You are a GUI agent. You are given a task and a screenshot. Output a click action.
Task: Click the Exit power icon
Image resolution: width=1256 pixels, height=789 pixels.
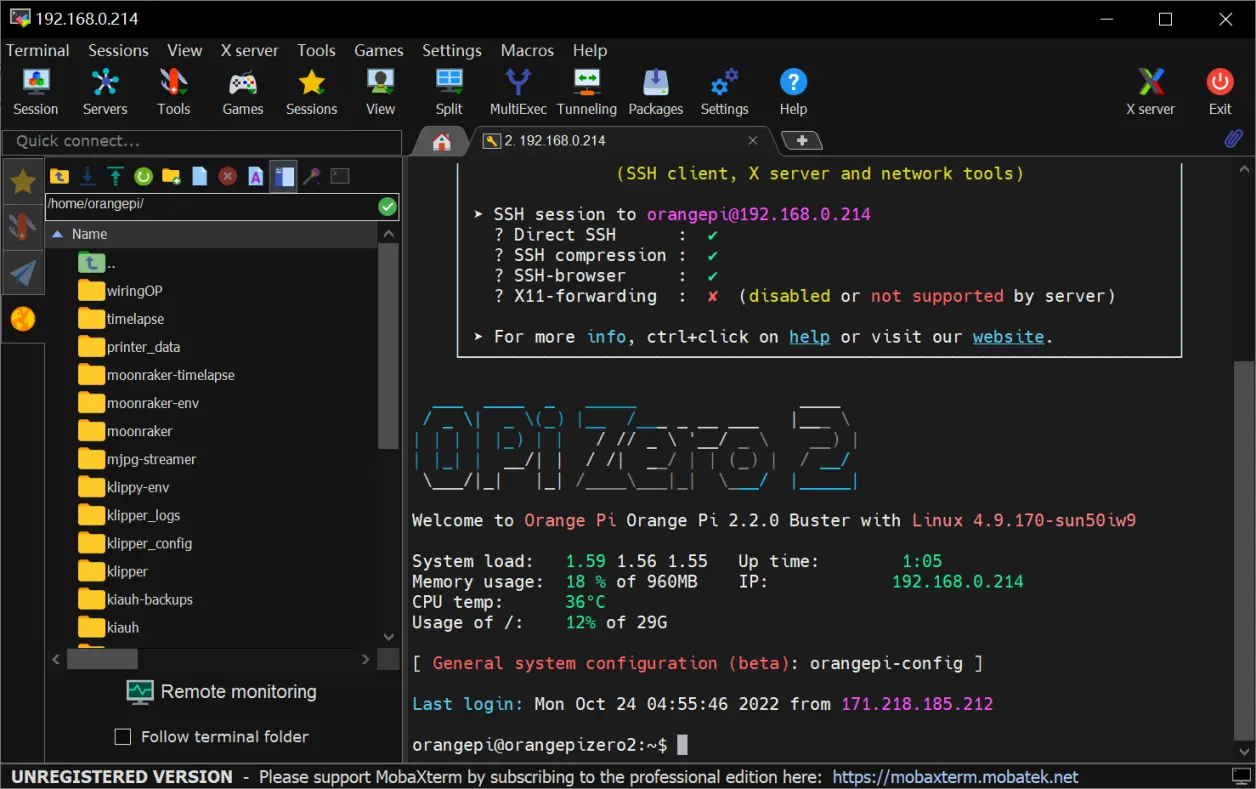coord(1220,91)
